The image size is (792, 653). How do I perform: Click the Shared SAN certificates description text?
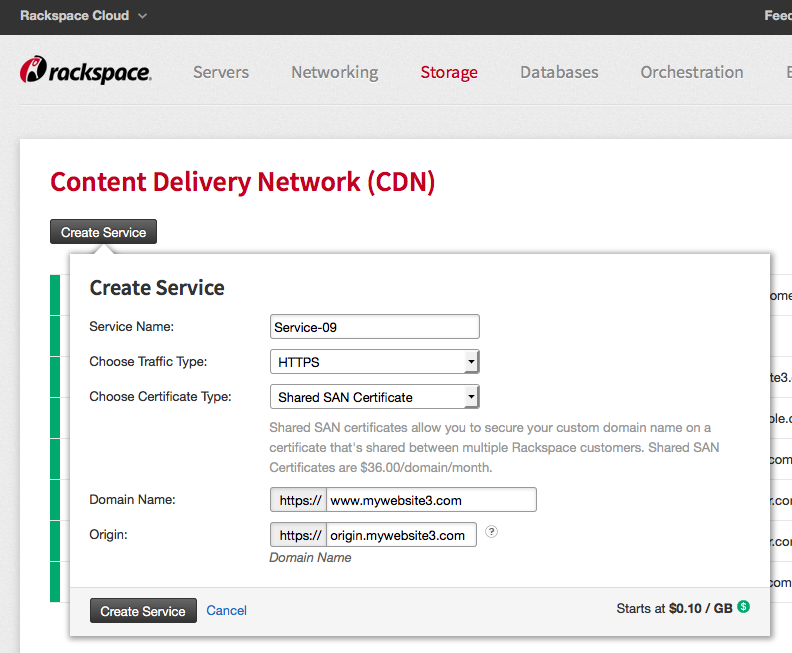click(494, 447)
